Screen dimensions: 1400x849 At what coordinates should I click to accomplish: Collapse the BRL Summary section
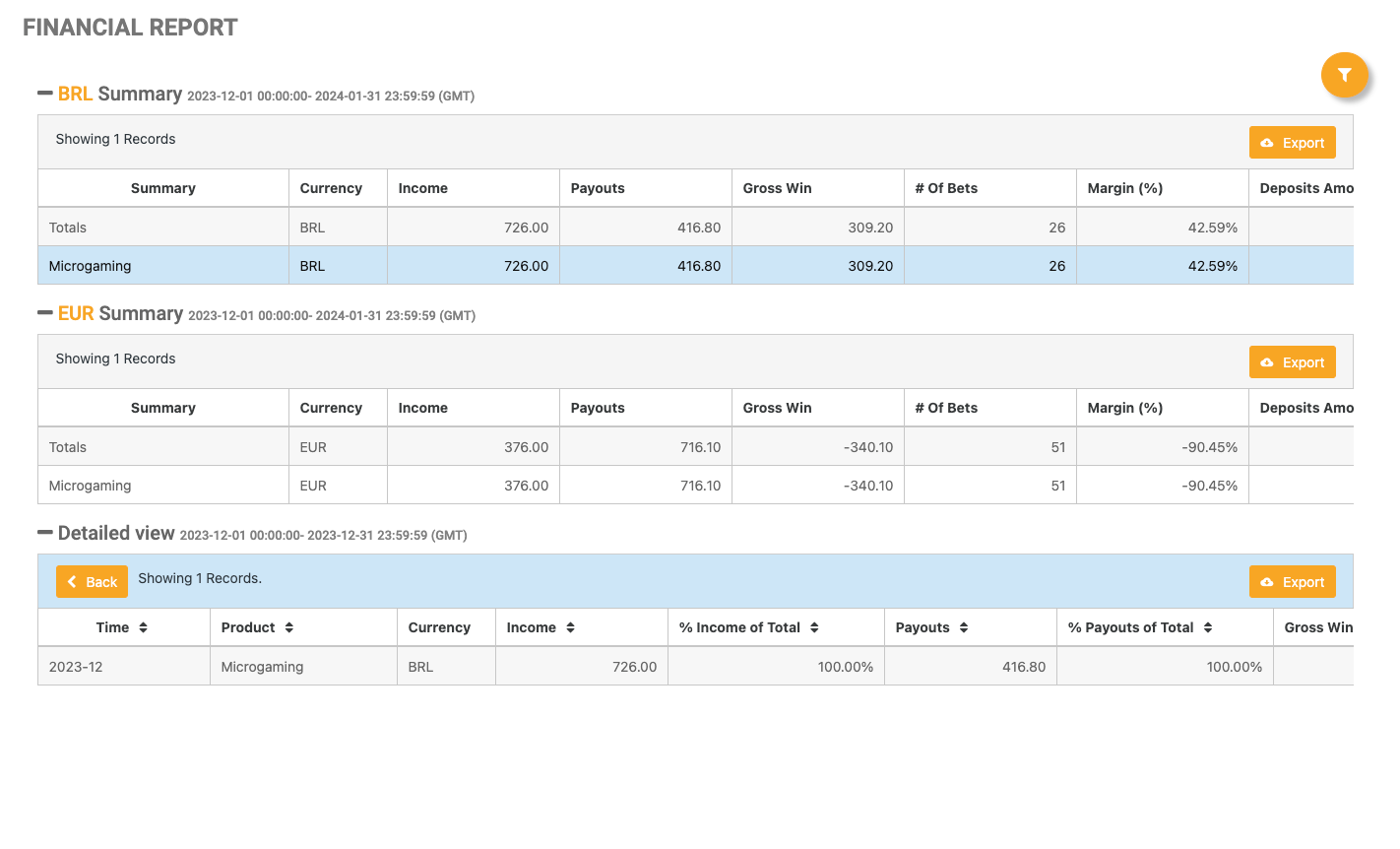pyautogui.click(x=45, y=94)
